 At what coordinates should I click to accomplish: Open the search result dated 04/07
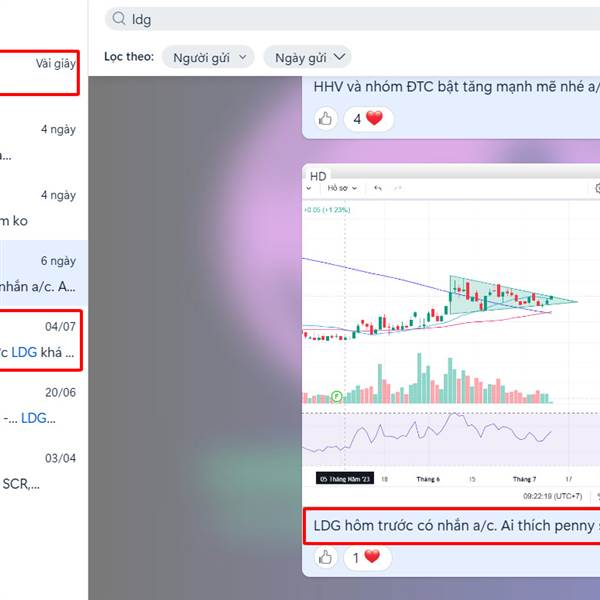40,340
